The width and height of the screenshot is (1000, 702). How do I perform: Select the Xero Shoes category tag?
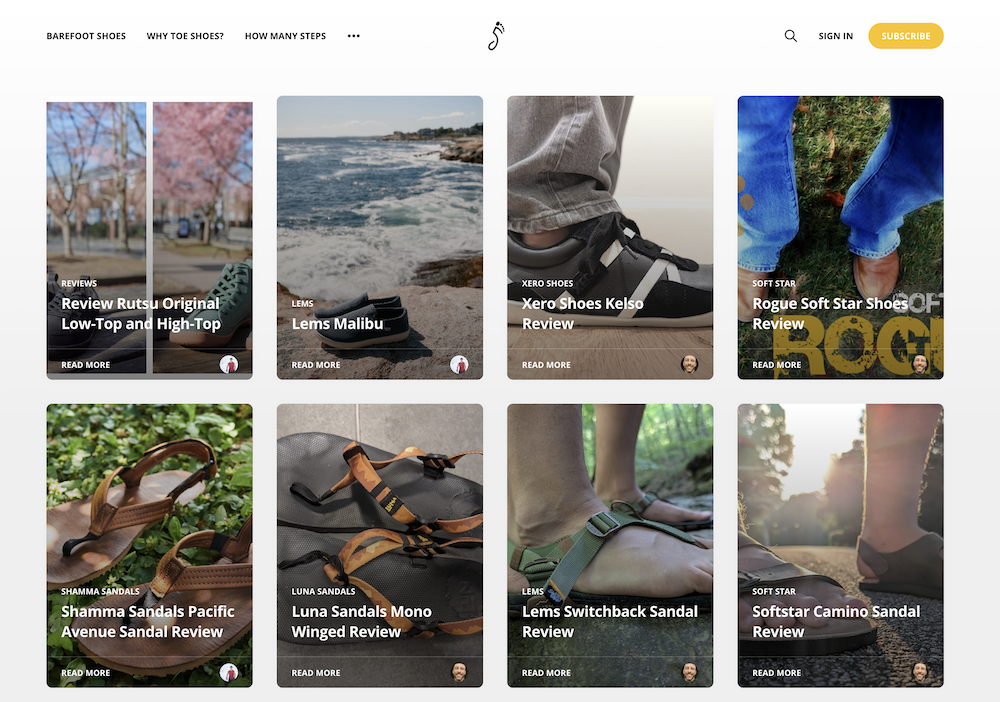point(547,283)
